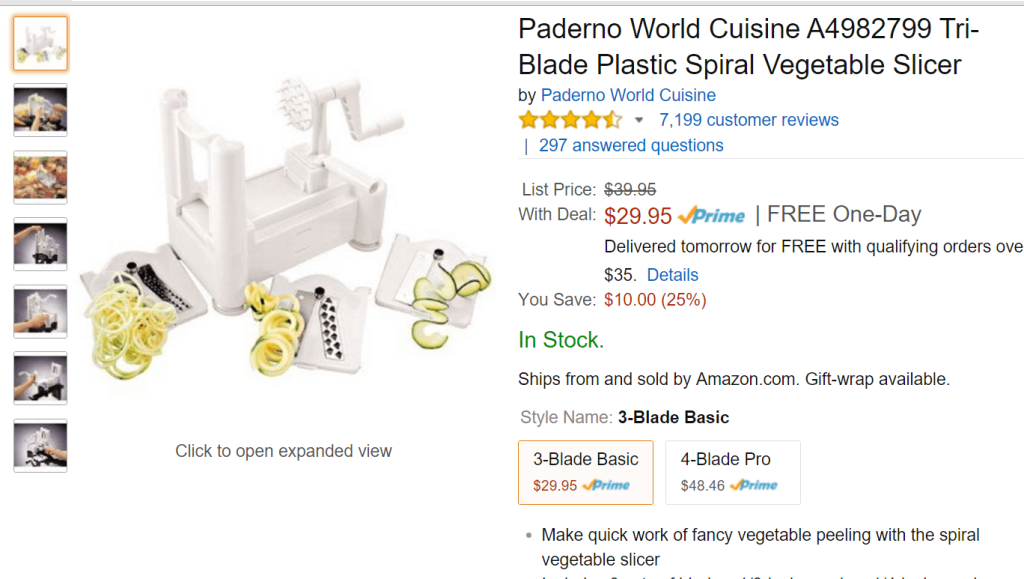
Task: Click the Prime badge in the 4-Blade Pro option
Action: tap(754, 486)
